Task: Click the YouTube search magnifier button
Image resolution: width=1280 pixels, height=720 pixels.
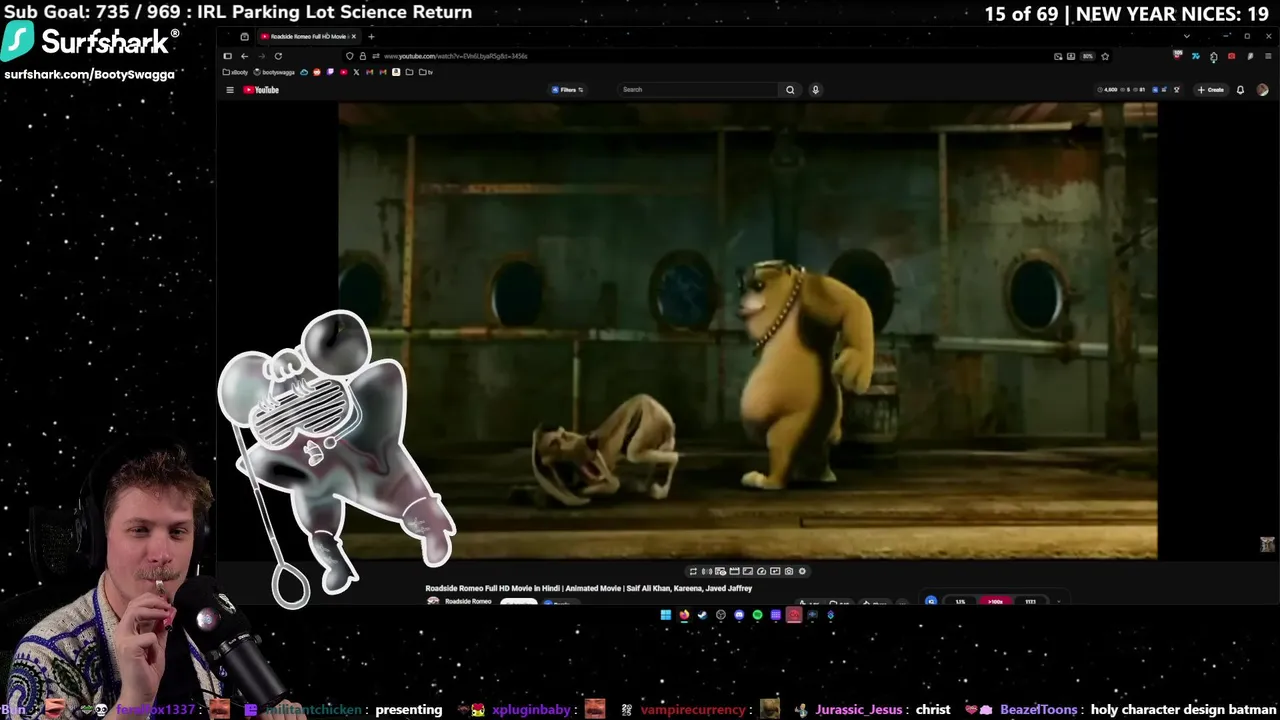Action: point(790,90)
